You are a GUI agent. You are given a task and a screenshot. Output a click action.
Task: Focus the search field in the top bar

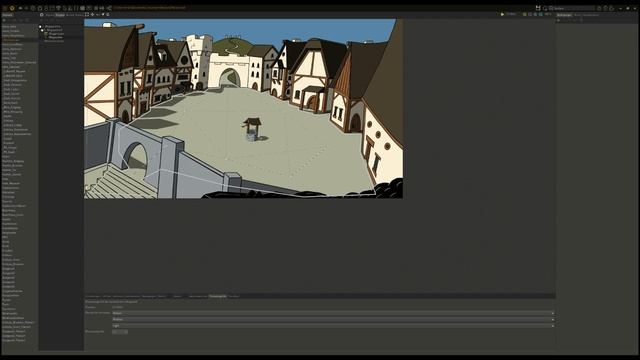coord(571,8)
